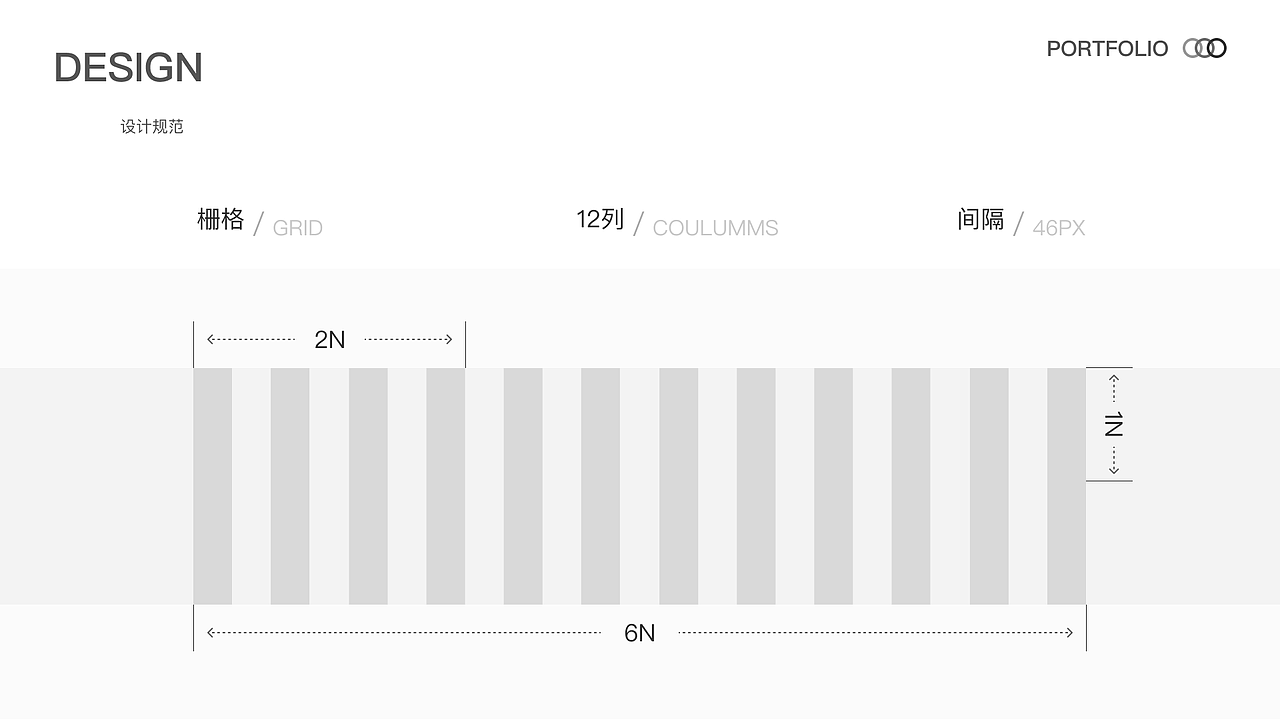This screenshot has width=1280, height=720.
Task: Click the 间隔 heading
Action: point(980,220)
